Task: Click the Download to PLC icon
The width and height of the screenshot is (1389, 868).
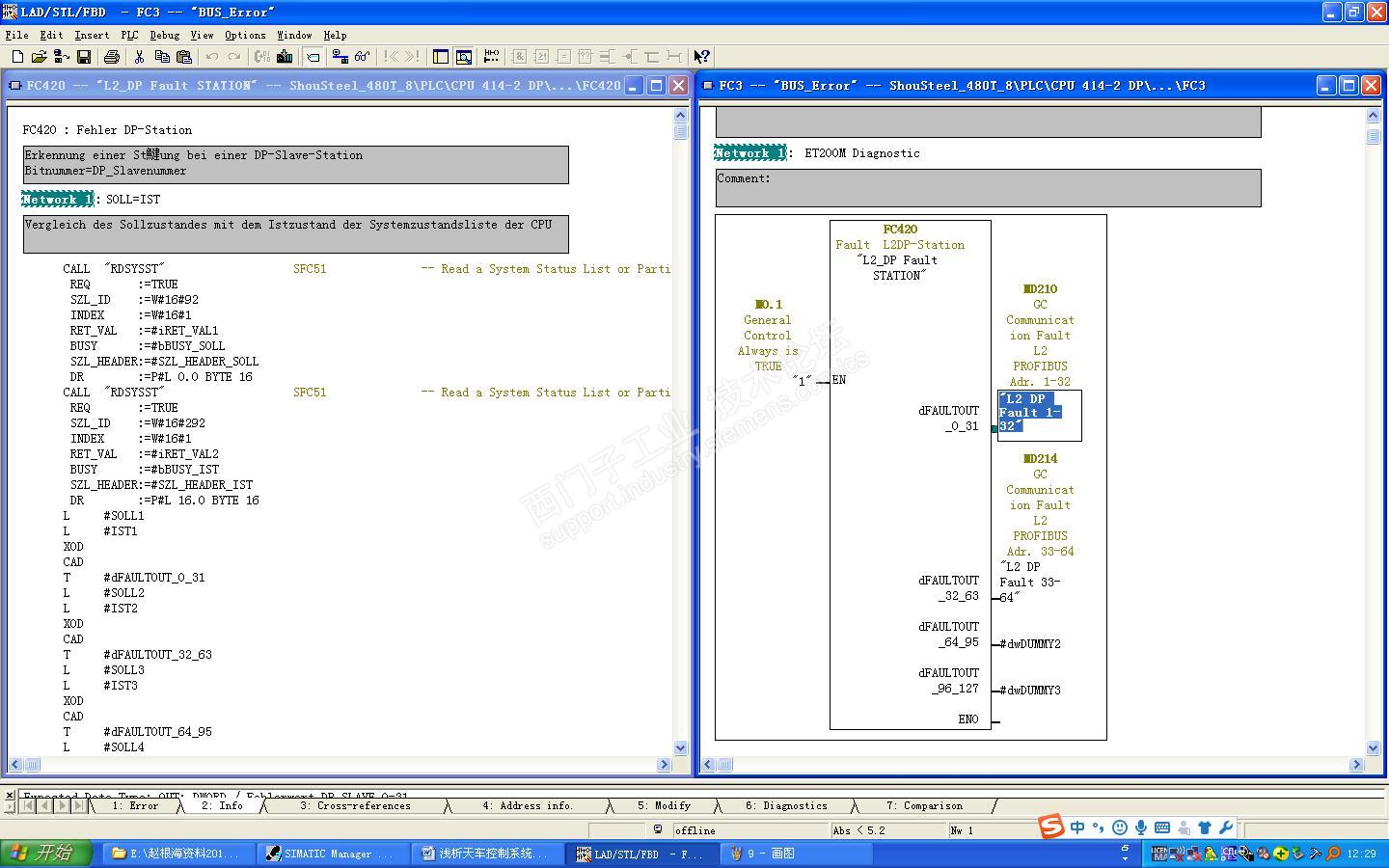Action: point(285,57)
